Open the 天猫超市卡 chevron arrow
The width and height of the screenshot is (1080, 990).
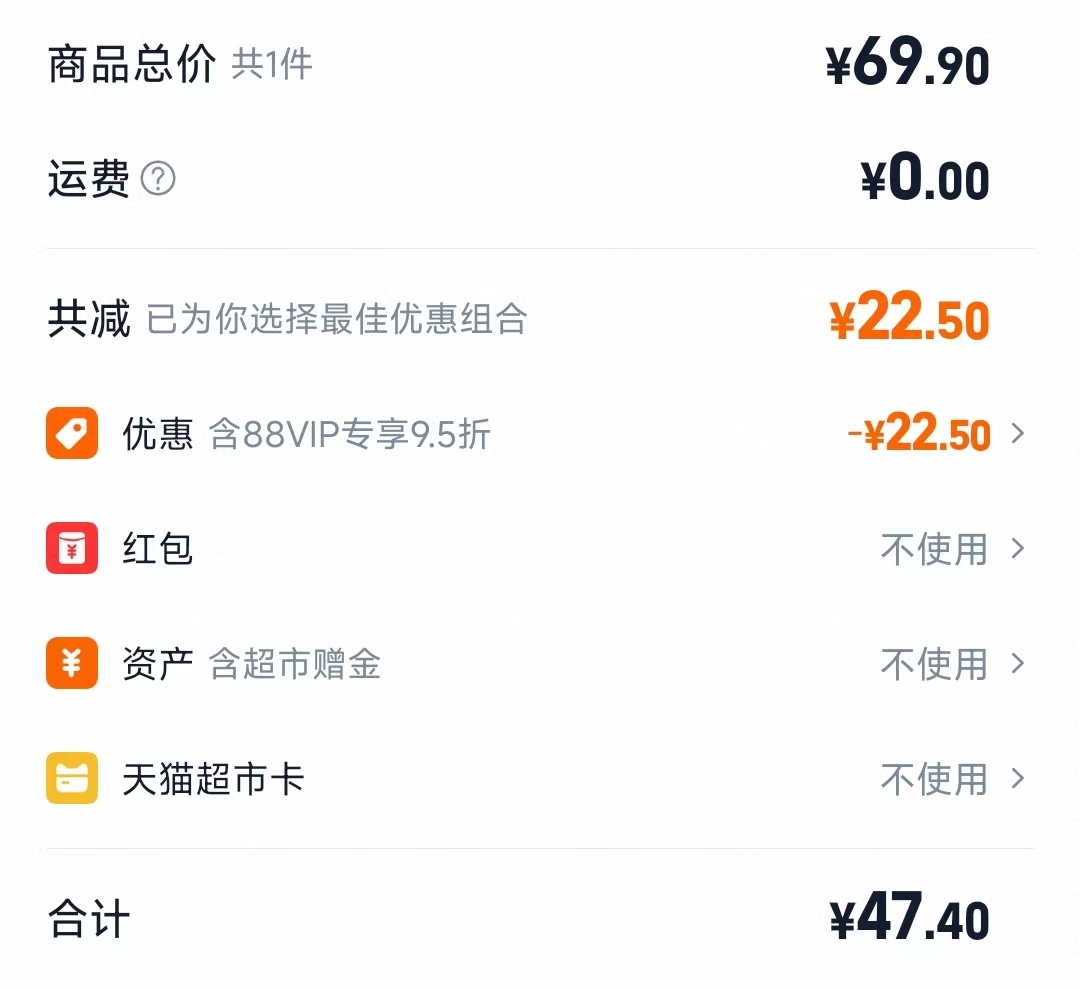[1018, 778]
